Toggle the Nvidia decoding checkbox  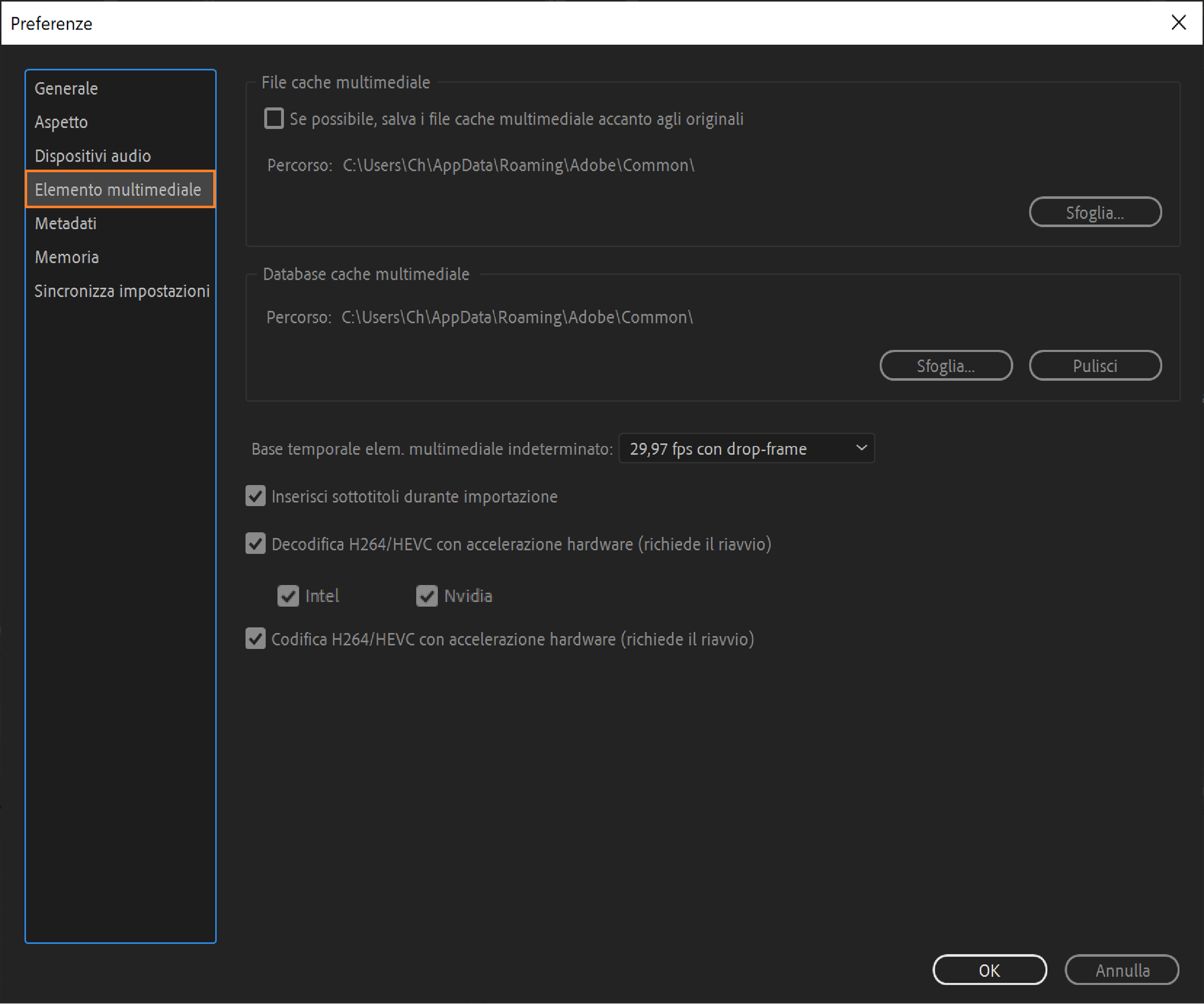427,596
